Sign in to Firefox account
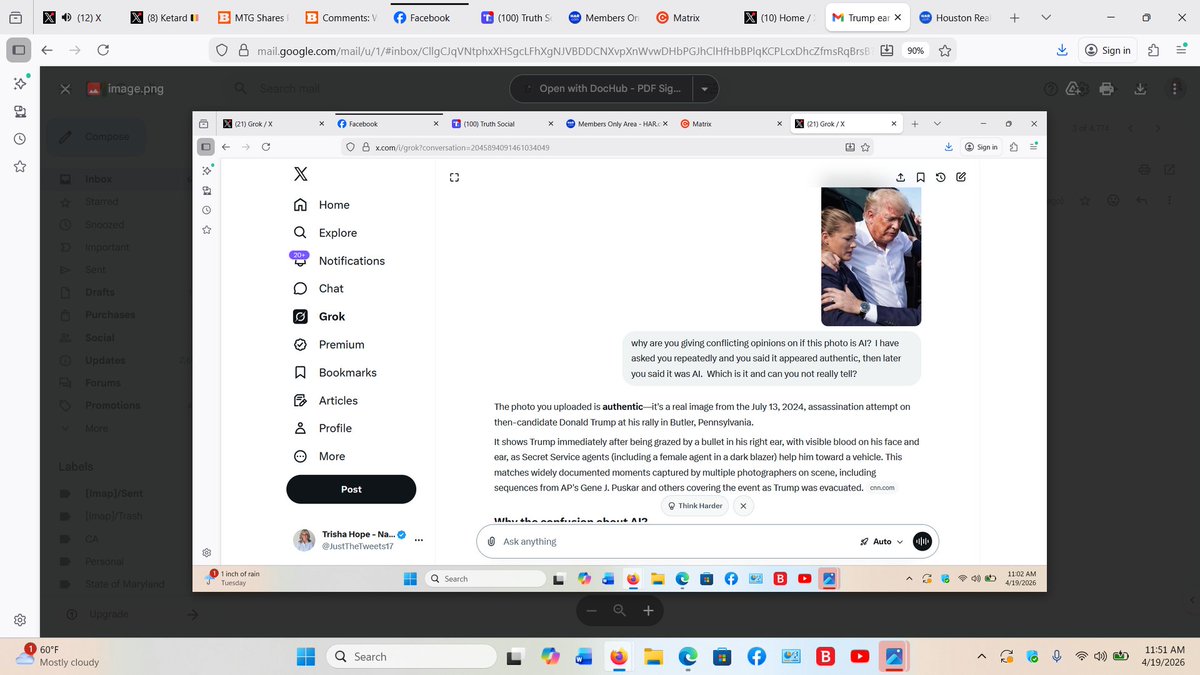The height and width of the screenshot is (675, 1200). click(1108, 50)
